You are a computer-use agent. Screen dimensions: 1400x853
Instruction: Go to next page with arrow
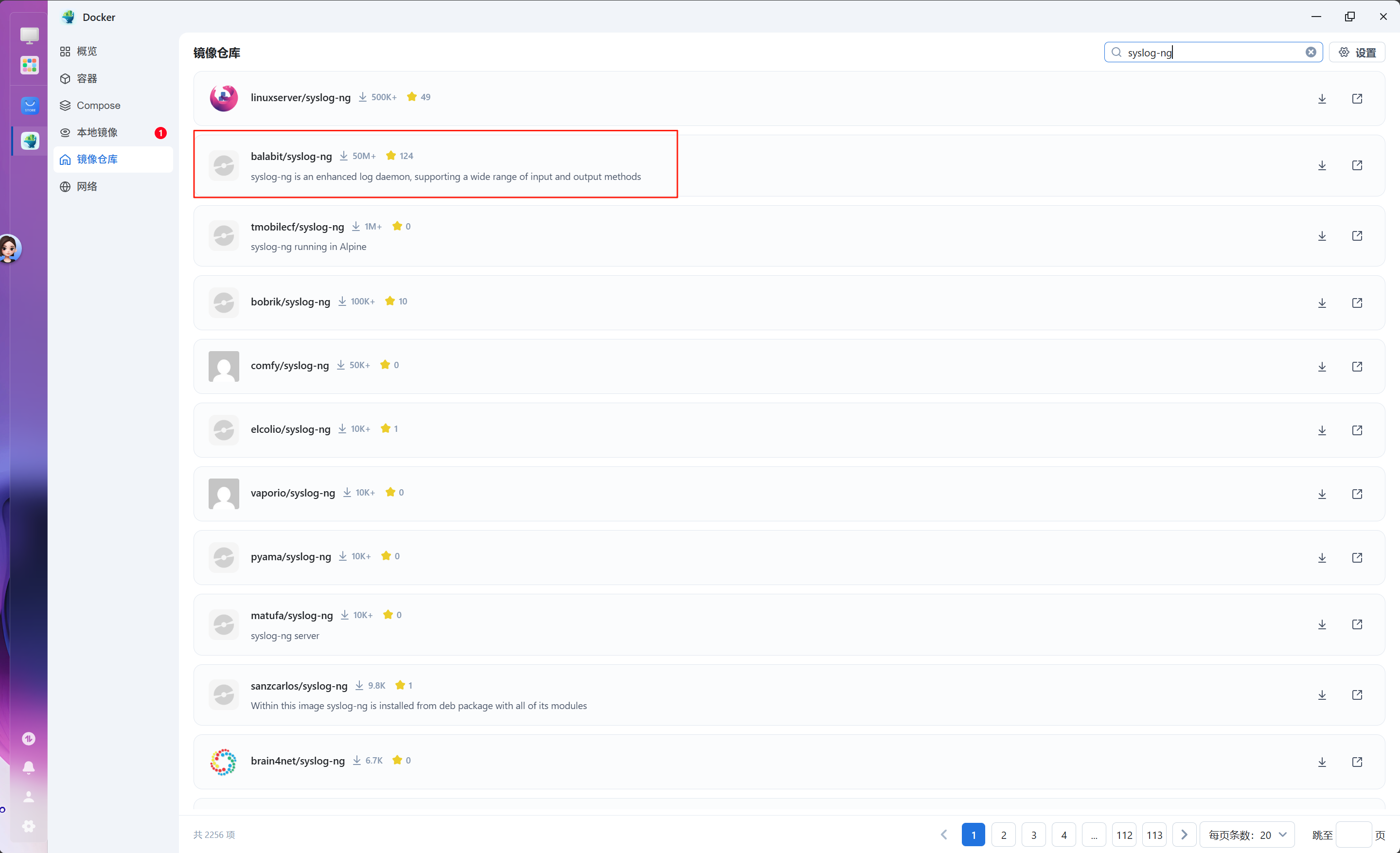pyautogui.click(x=1184, y=835)
